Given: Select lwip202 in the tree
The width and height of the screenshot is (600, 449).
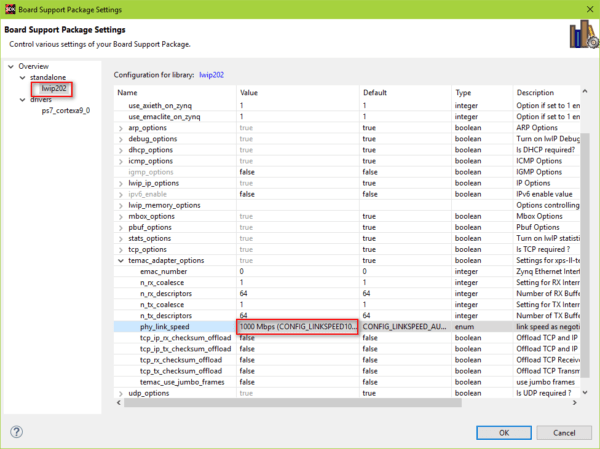Looking at the screenshot, I should [54, 89].
